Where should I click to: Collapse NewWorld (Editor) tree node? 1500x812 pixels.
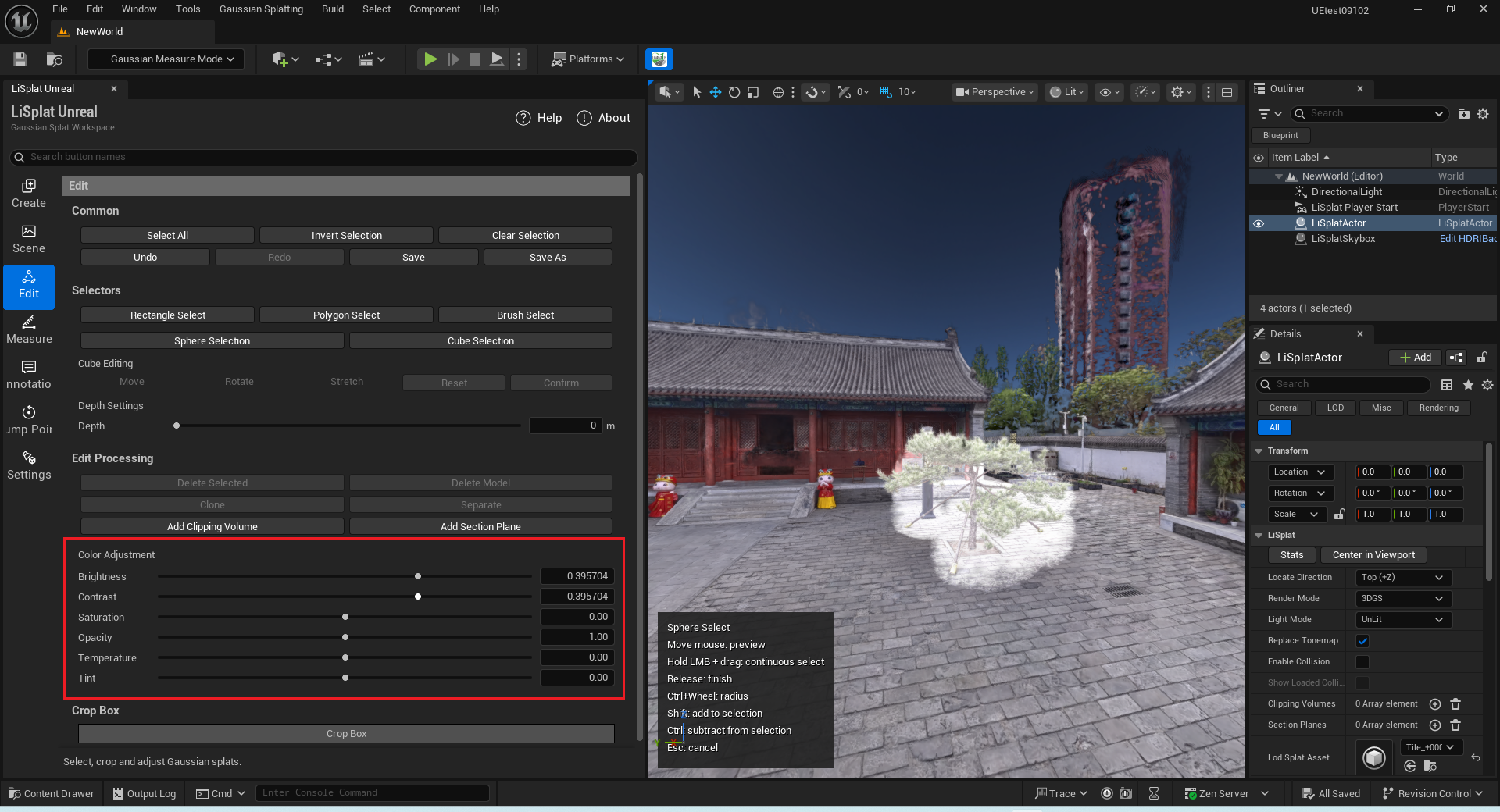1279,176
